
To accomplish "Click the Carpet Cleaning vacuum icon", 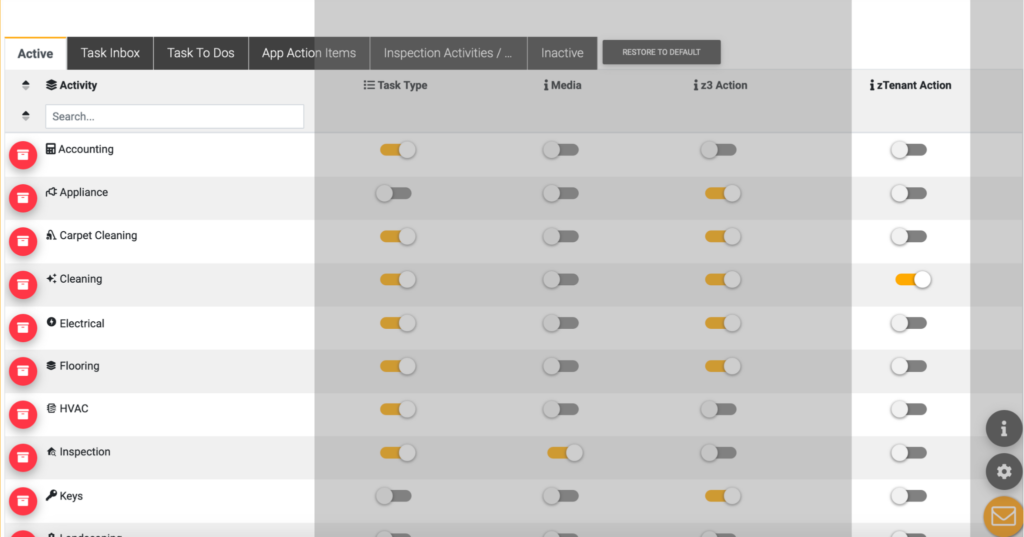I will [51, 235].
